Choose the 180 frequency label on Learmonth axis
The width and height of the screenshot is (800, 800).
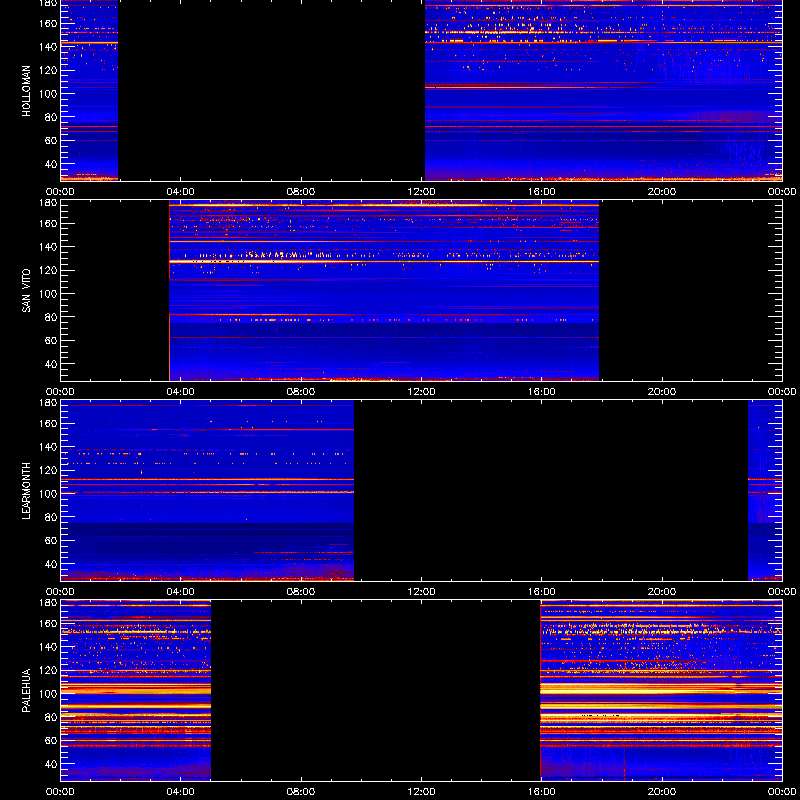pyautogui.click(x=49, y=403)
